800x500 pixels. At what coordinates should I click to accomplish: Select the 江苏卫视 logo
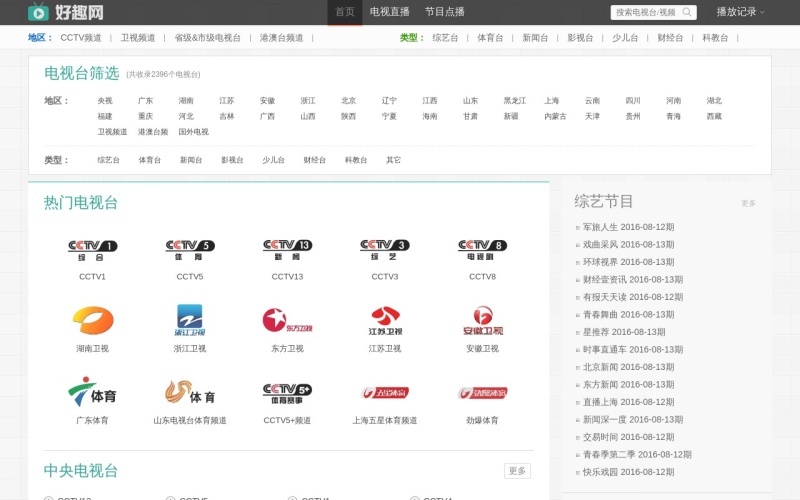pyautogui.click(x=385, y=320)
